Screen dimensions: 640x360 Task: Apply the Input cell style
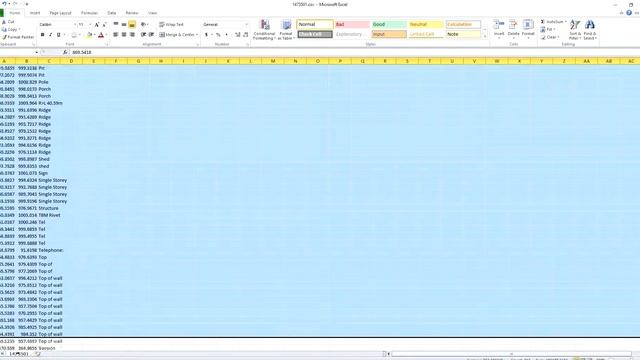[x=389, y=34]
